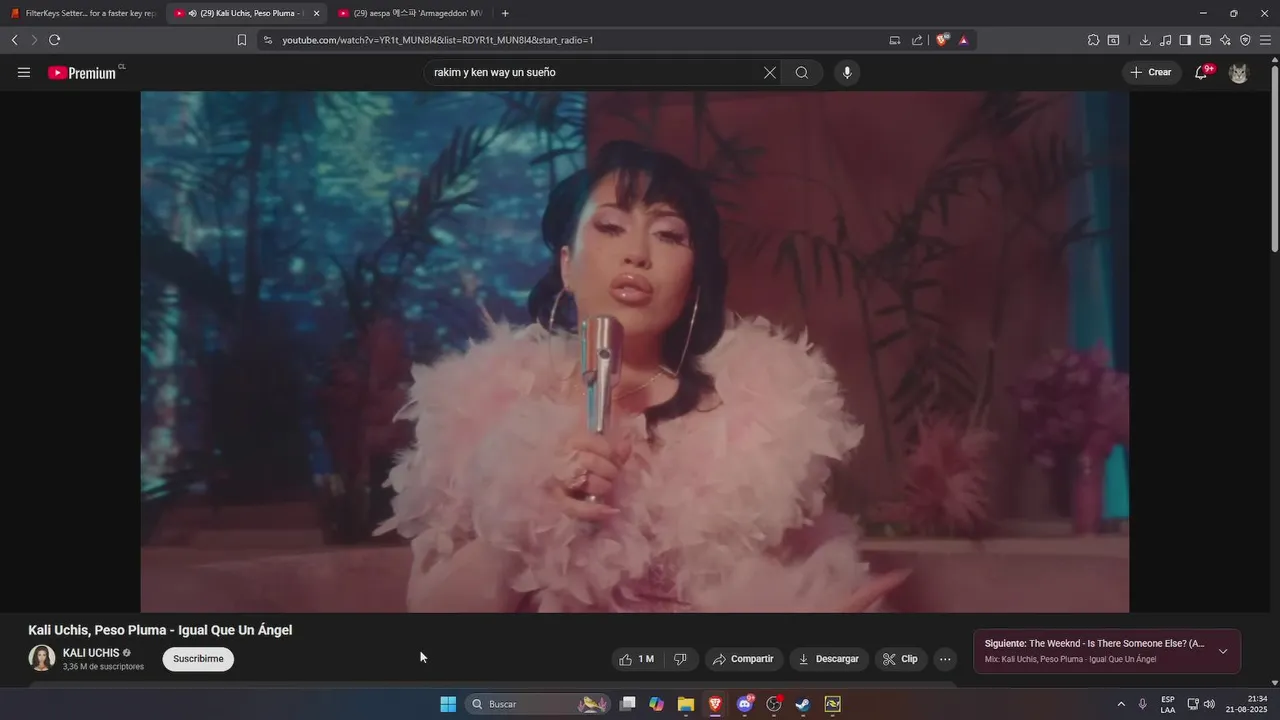Open Task View on the taskbar
This screenshot has height=720, width=1280.
point(627,704)
